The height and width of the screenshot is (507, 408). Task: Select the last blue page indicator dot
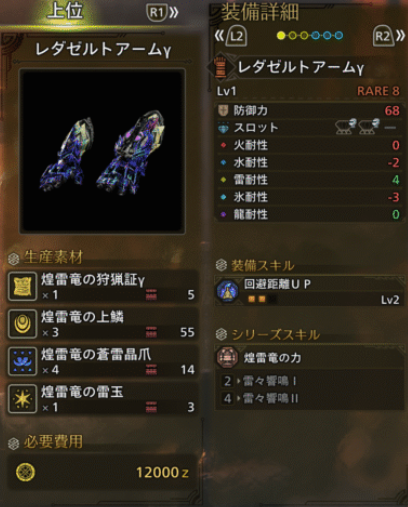pos(339,35)
